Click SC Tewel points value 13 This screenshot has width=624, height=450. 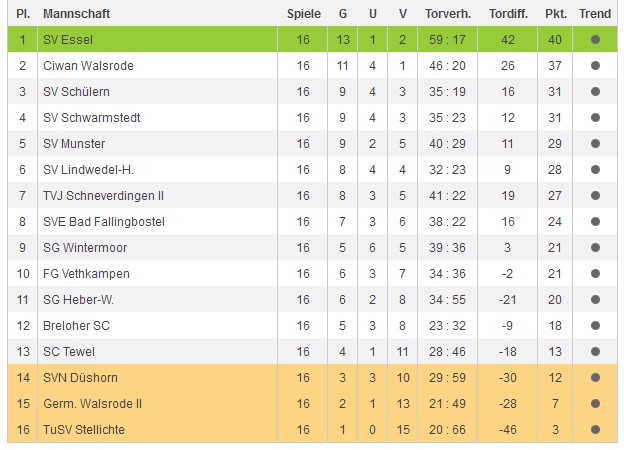[555, 352]
